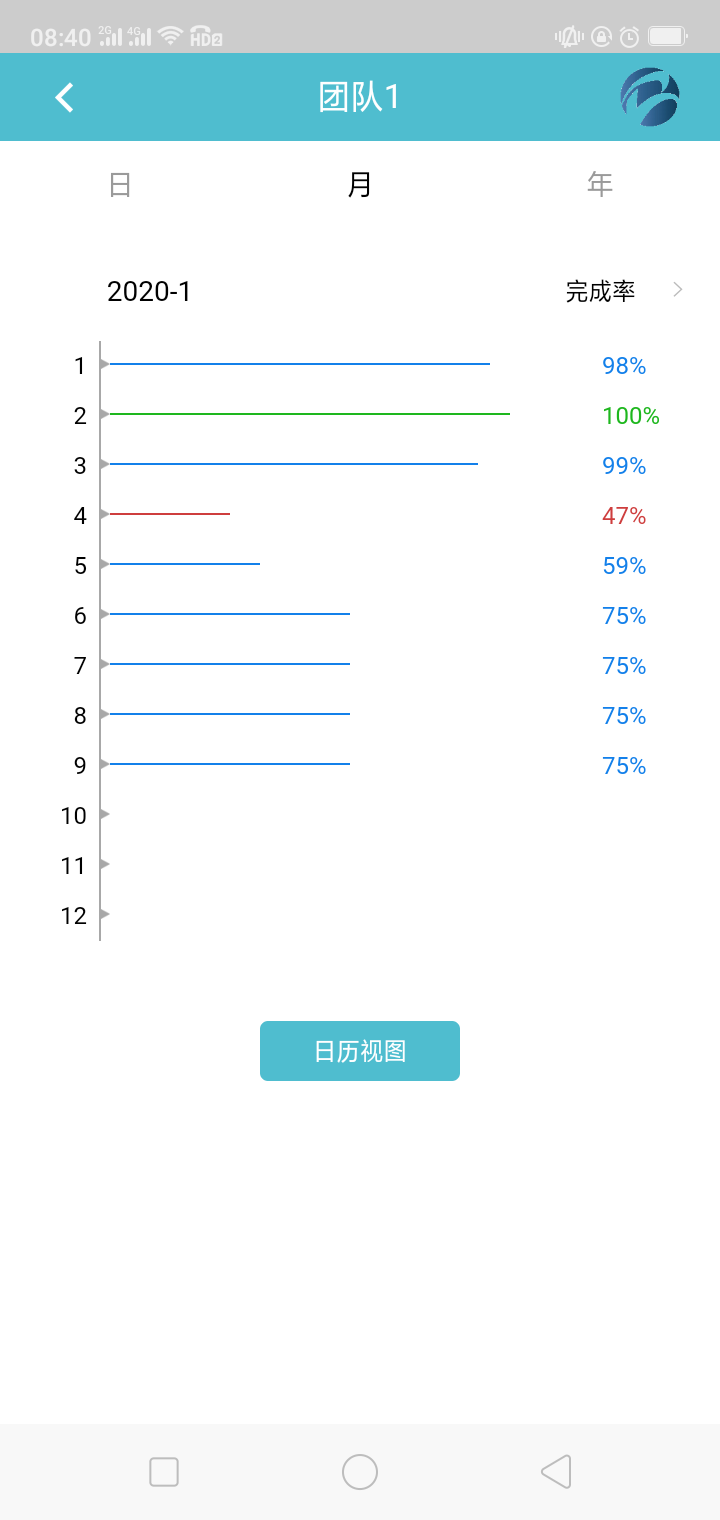This screenshot has width=720, height=1520.
Task: Select the 月 (month) tab
Action: pyautogui.click(x=360, y=184)
